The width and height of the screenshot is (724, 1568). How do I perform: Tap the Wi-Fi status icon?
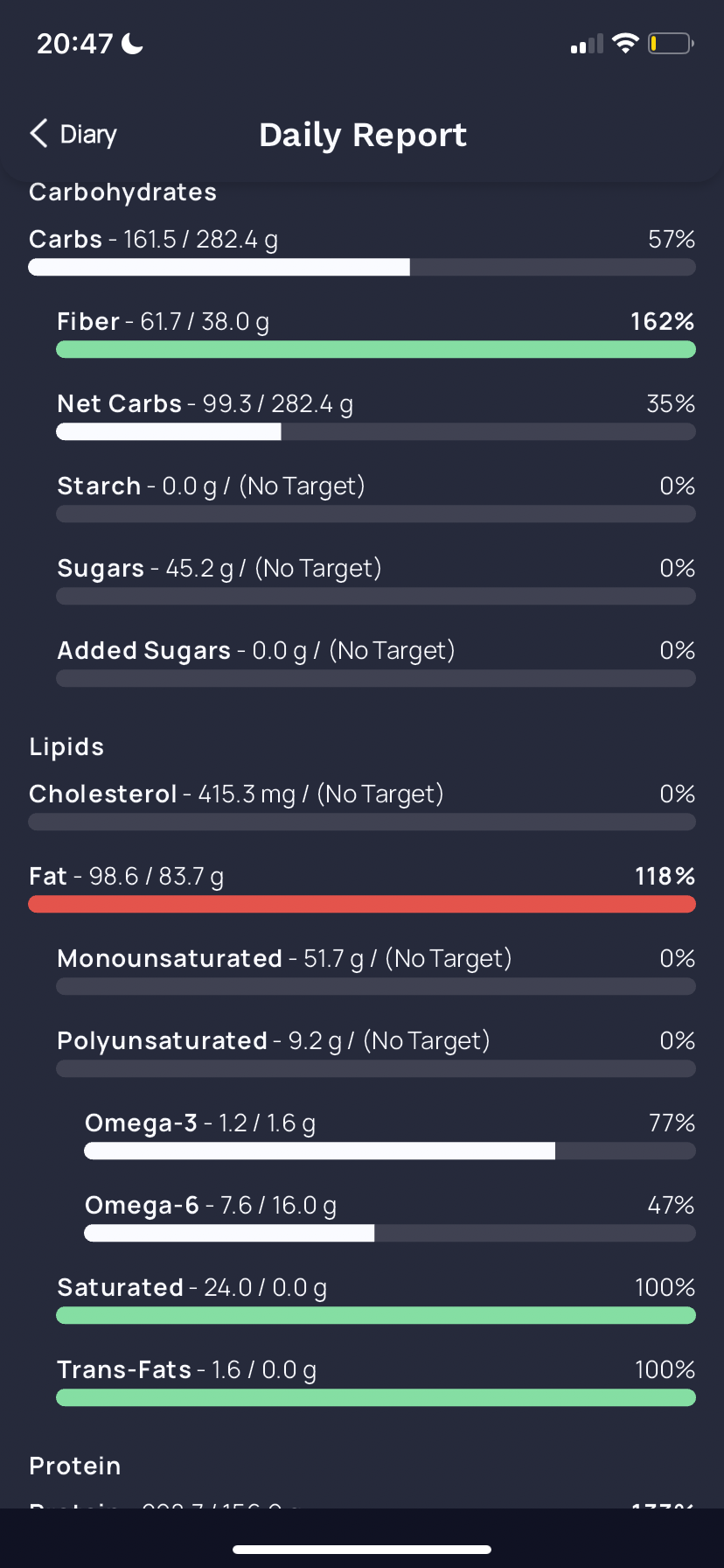coord(625,43)
